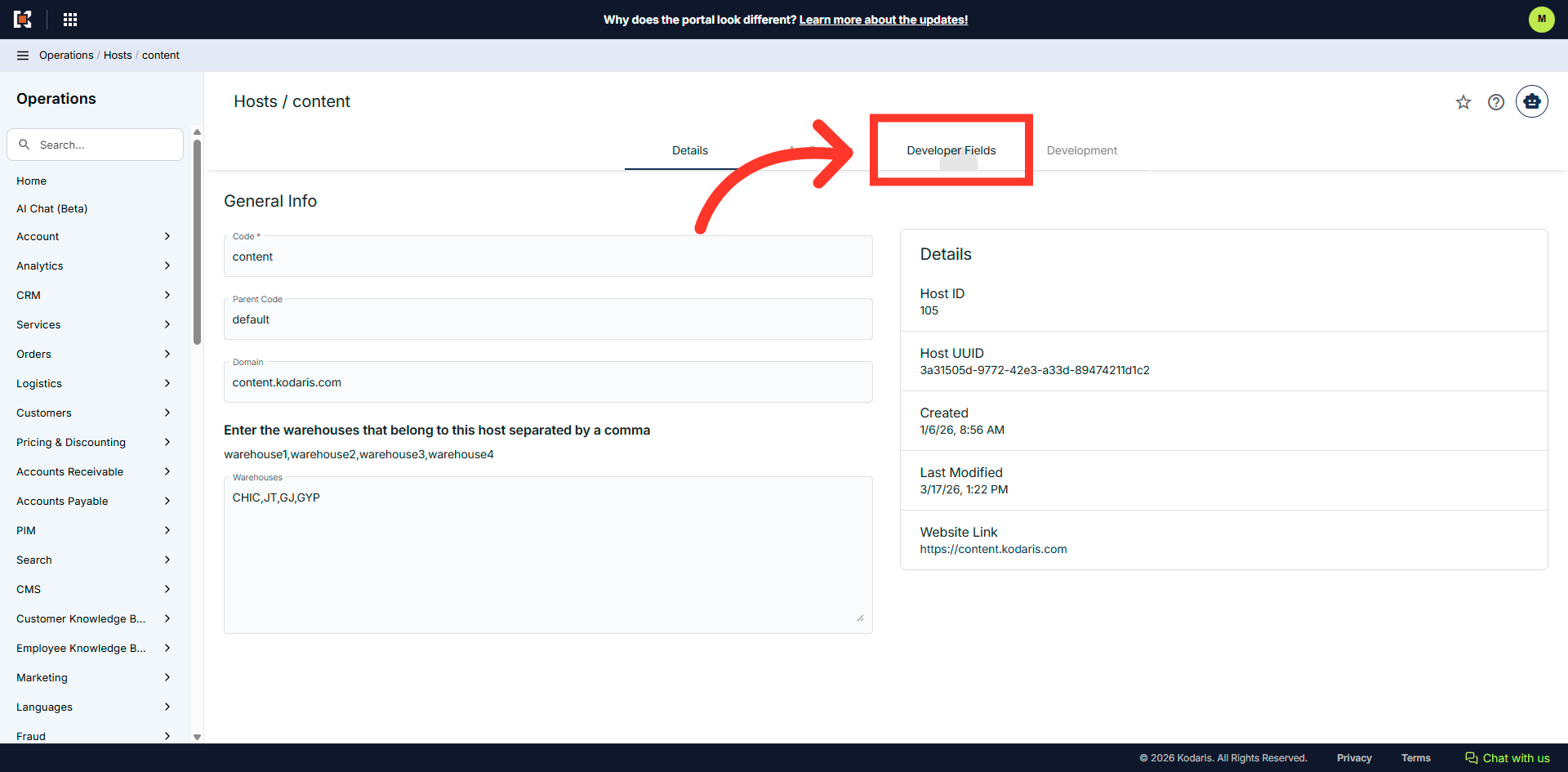
Task: Click the Code input field
Action: pyautogui.click(x=548, y=257)
